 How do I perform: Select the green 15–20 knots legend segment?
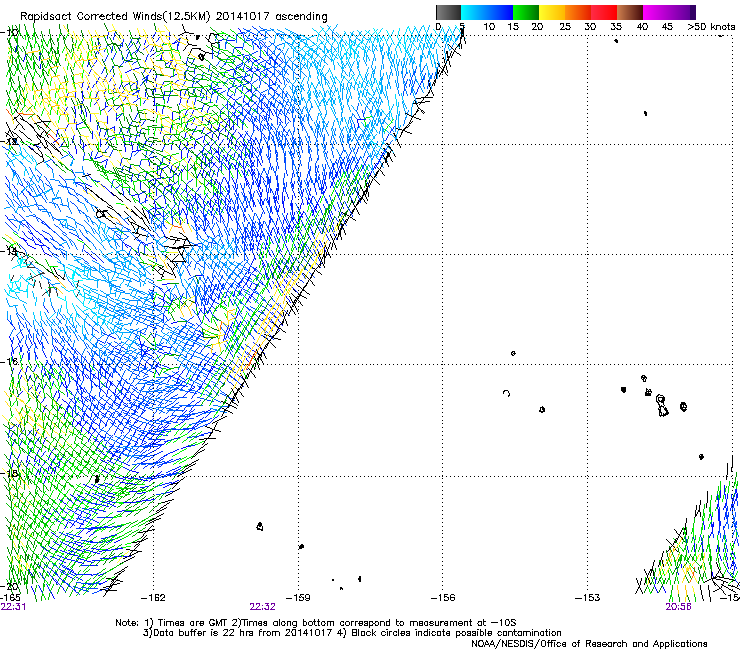pyautogui.click(x=526, y=12)
